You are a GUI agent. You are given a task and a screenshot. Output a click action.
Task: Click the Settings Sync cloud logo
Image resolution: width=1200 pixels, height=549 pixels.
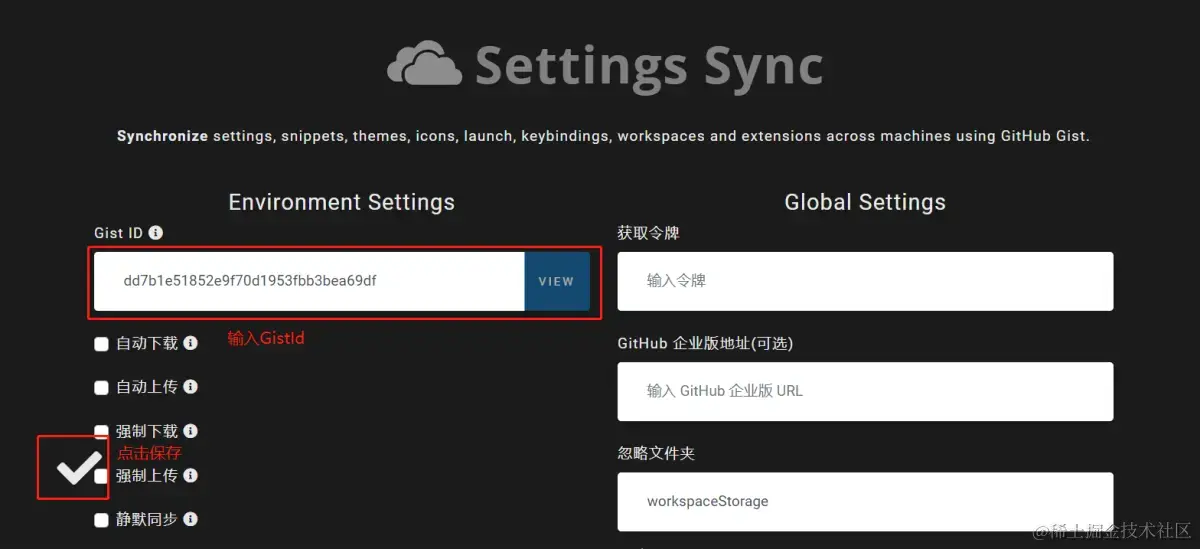click(424, 64)
